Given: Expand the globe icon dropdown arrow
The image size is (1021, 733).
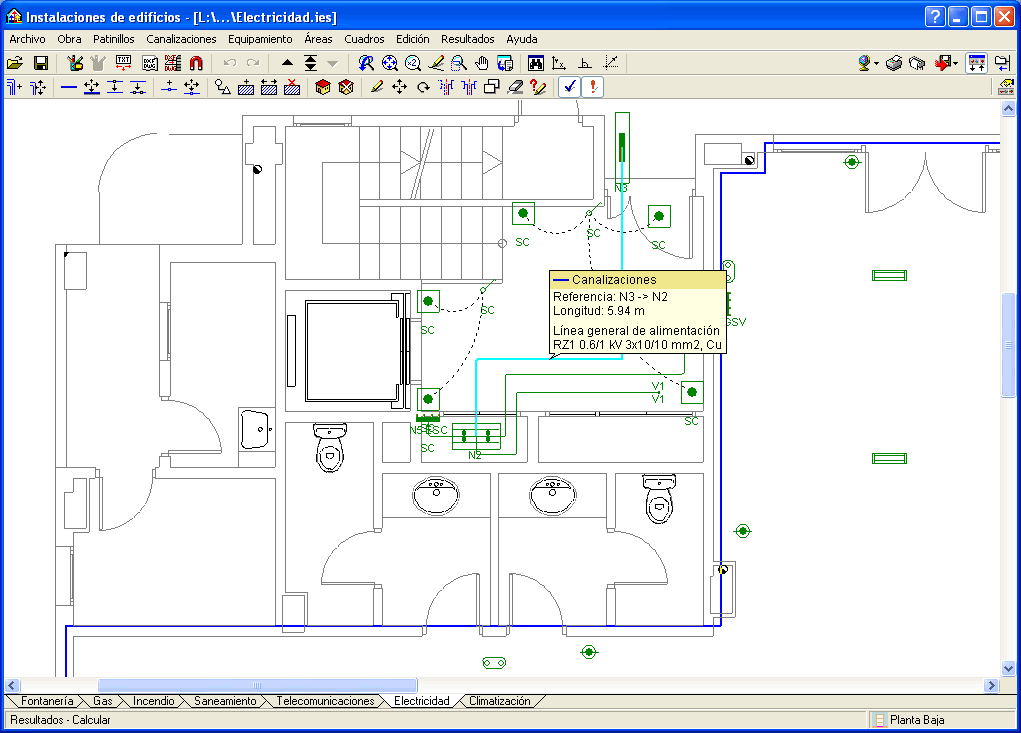Looking at the screenshot, I should pos(877,63).
